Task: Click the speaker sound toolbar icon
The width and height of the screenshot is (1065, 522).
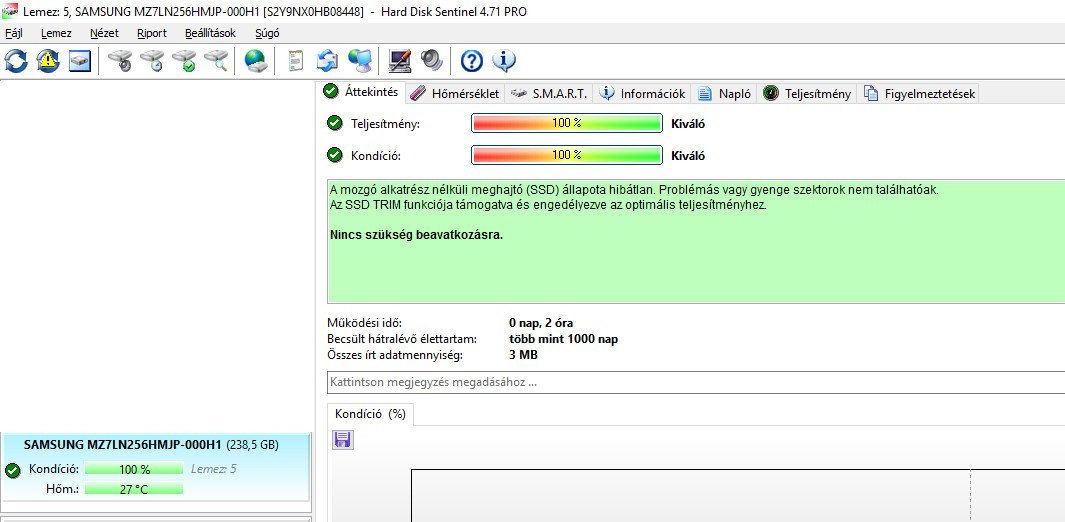Action: (x=431, y=61)
